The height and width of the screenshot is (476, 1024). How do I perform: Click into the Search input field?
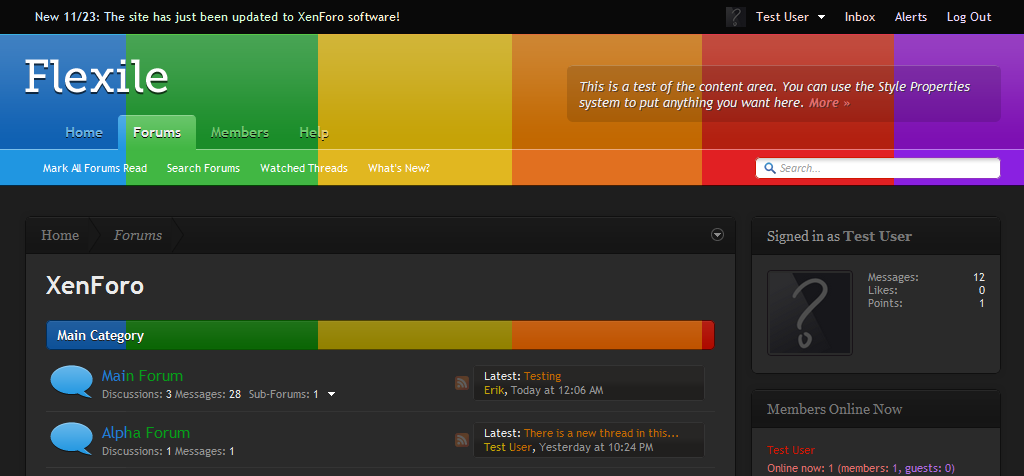(x=885, y=168)
